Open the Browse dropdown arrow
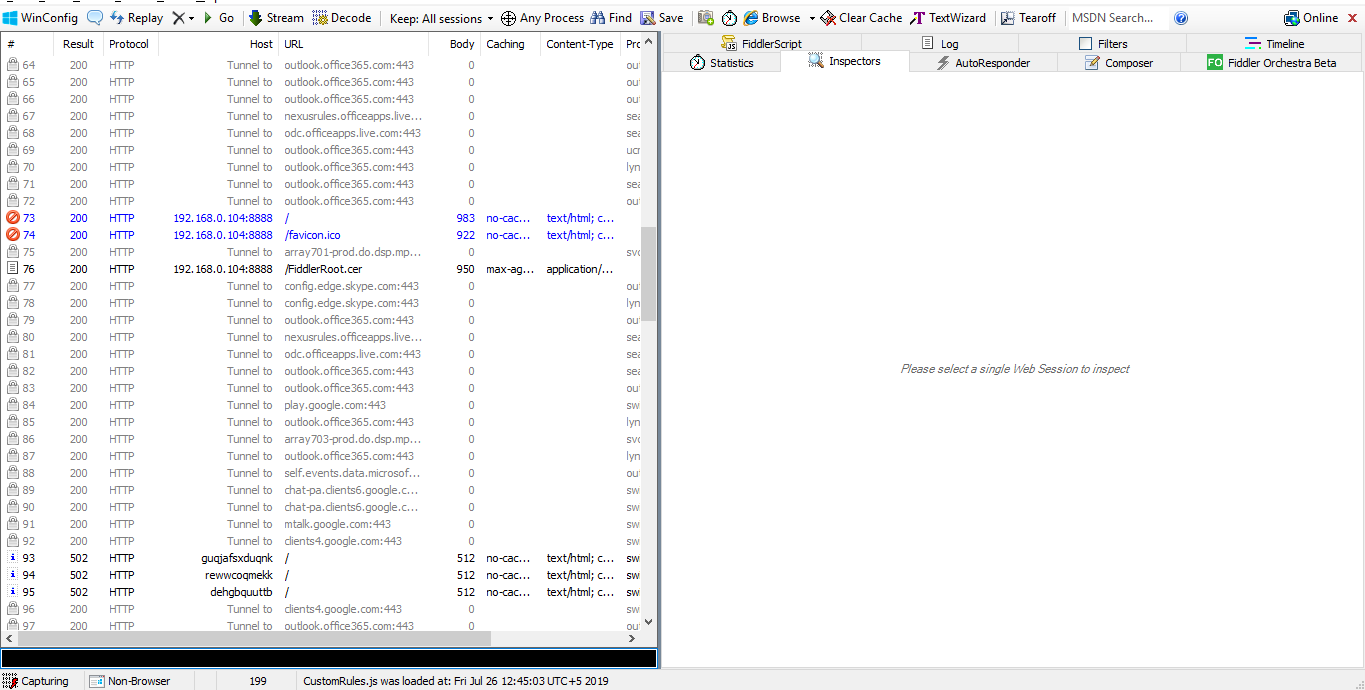 click(x=812, y=18)
